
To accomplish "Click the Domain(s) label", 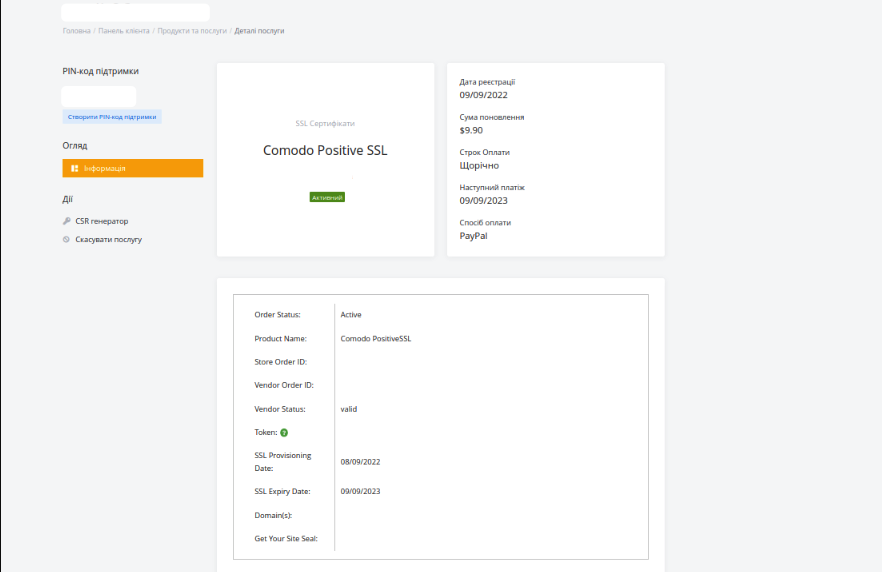I will tap(273, 515).
